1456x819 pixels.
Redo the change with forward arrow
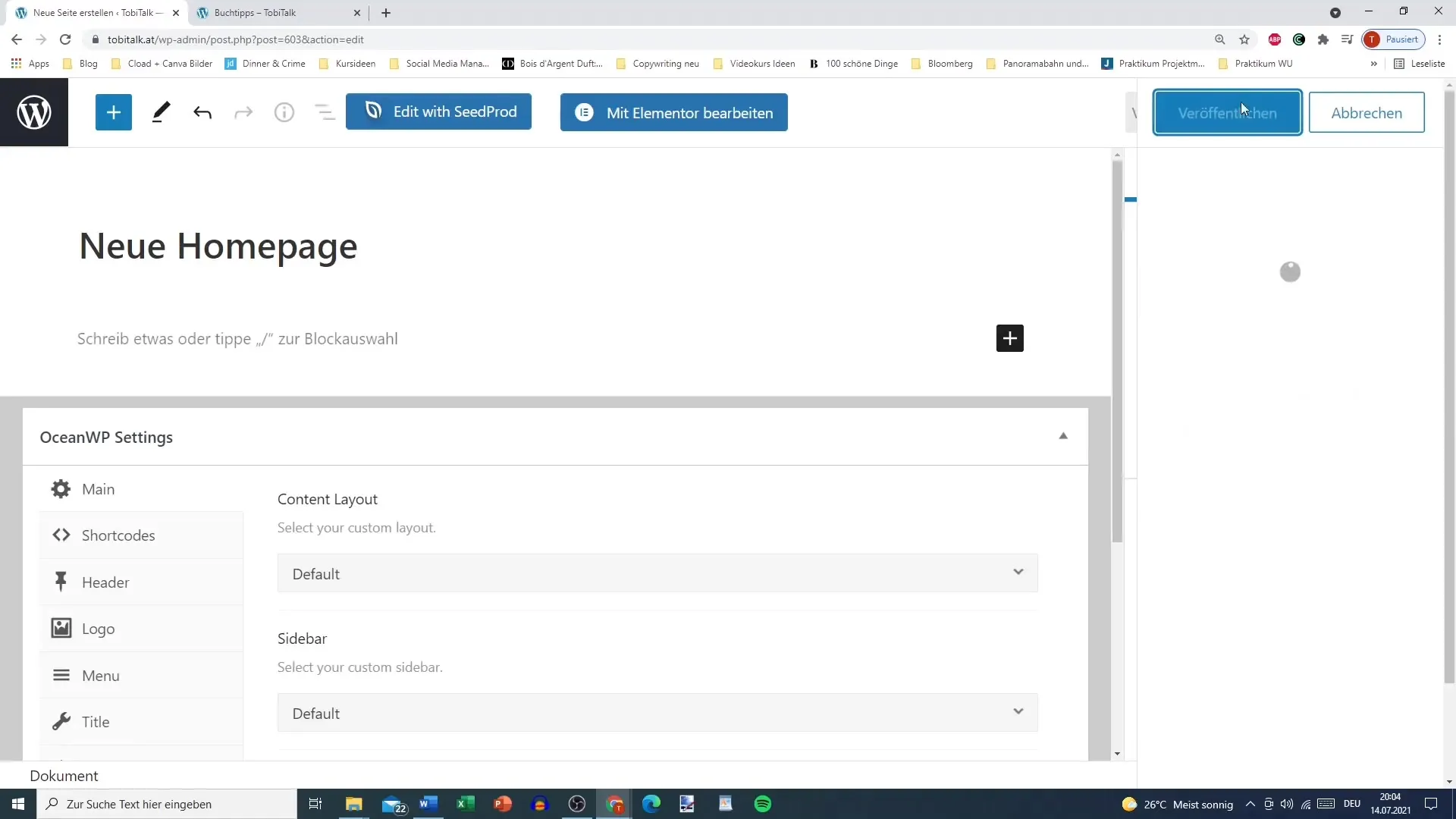coord(243,112)
